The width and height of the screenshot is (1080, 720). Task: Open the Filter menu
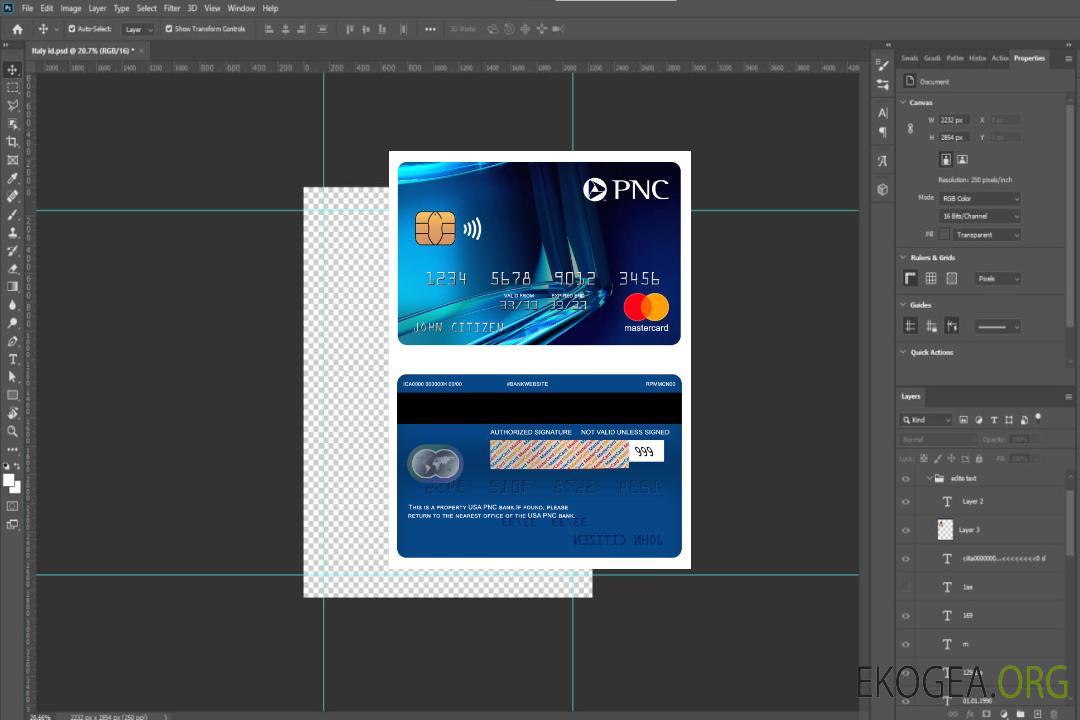coord(172,8)
